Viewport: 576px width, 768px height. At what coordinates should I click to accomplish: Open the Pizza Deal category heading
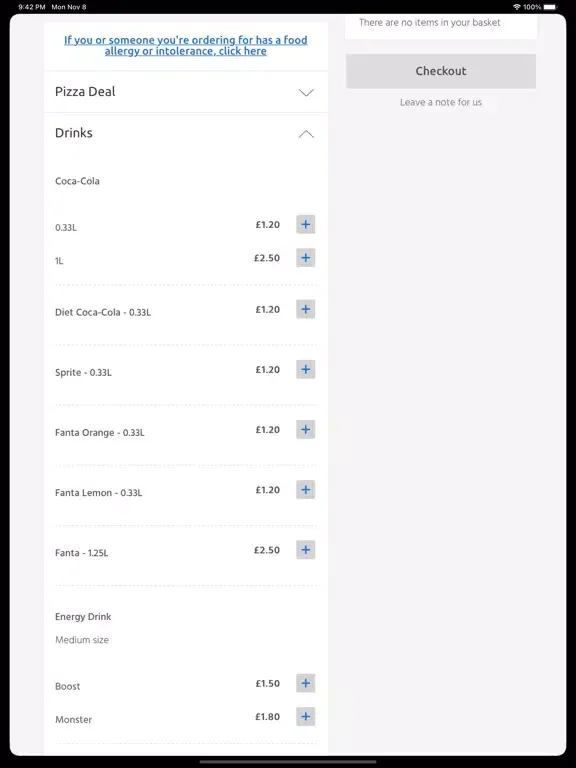[85, 92]
